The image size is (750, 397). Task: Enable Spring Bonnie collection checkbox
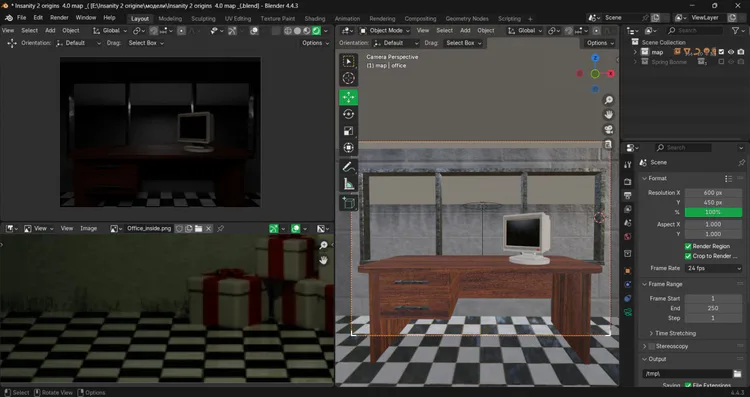(721, 62)
